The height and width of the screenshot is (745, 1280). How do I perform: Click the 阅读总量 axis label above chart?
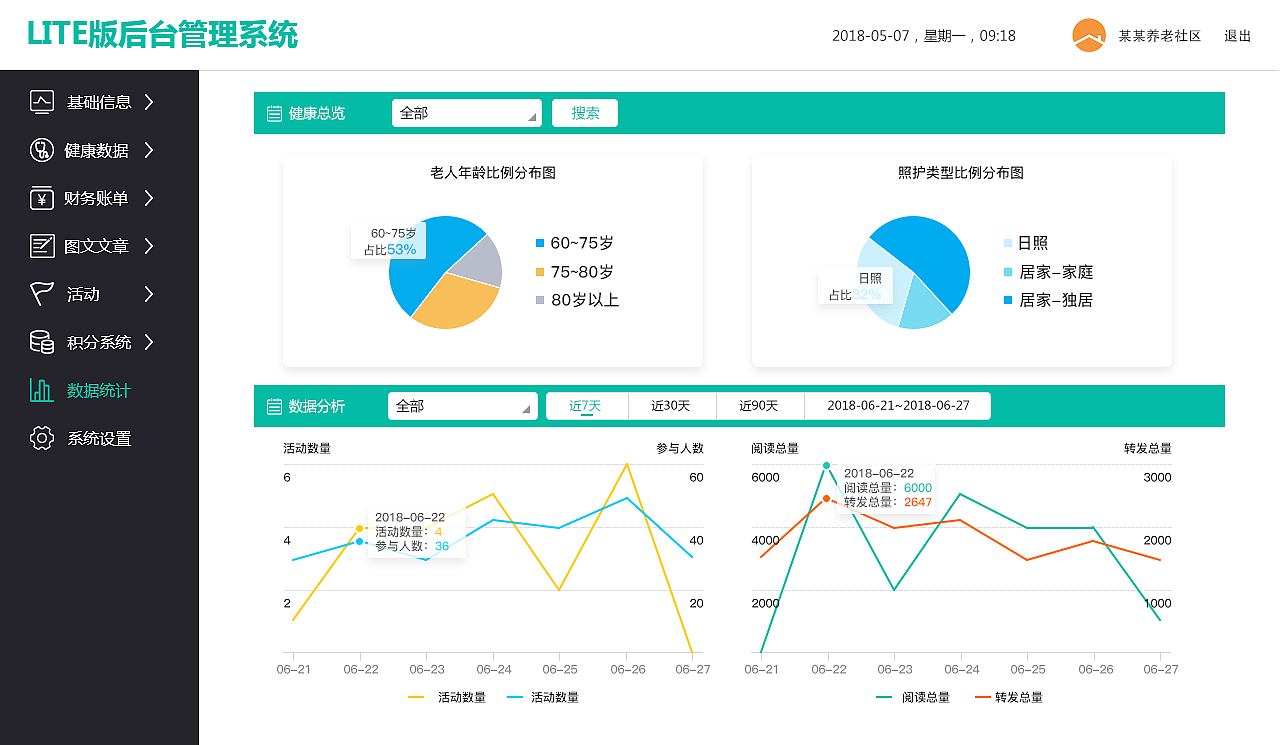click(x=775, y=448)
